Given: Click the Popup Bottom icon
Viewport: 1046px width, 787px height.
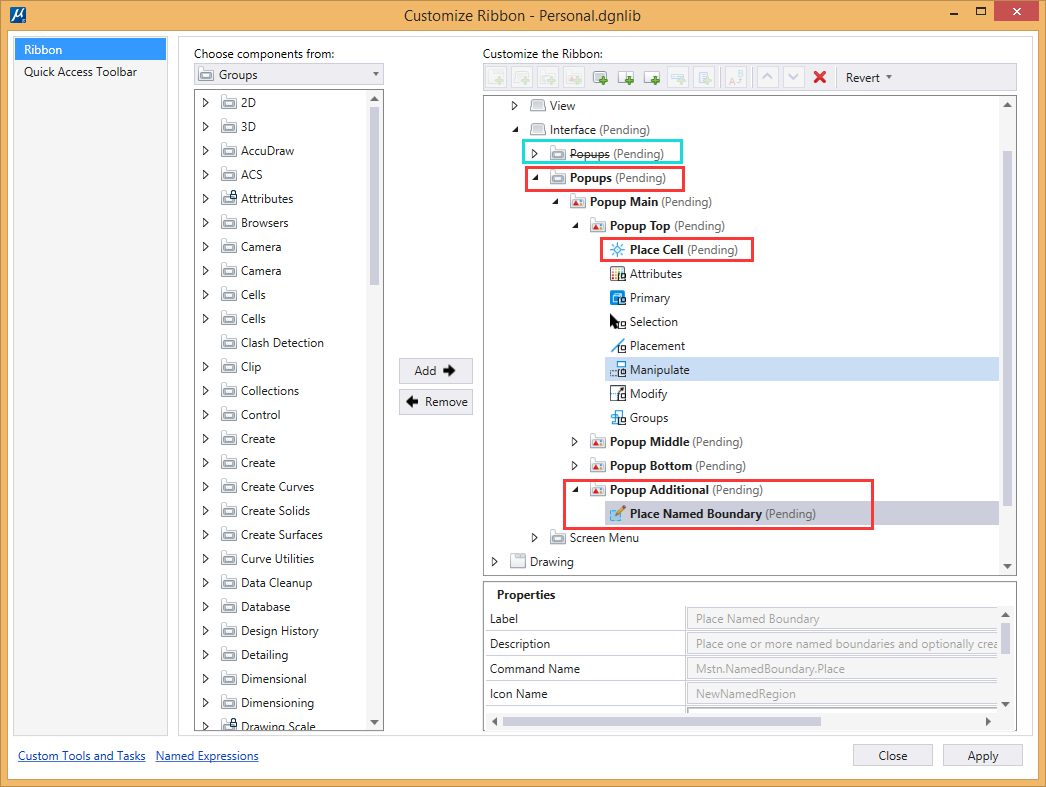Looking at the screenshot, I should (598, 466).
